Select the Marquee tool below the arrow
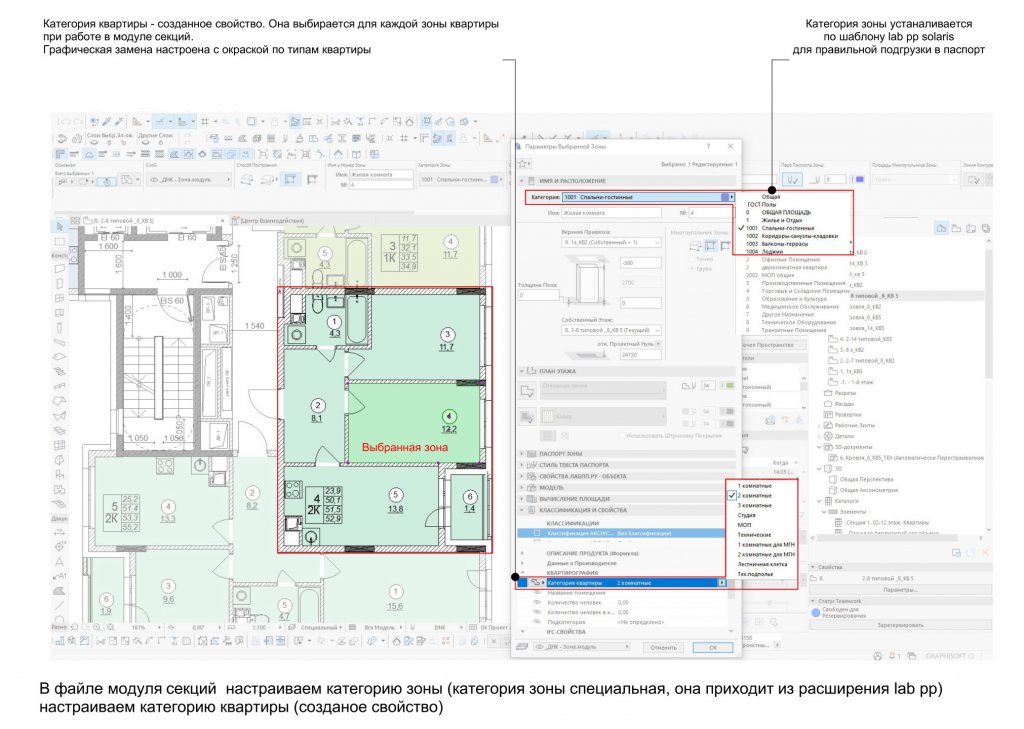Screen dimensions: 1024x729 pyautogui.click(x=59, y=240)
